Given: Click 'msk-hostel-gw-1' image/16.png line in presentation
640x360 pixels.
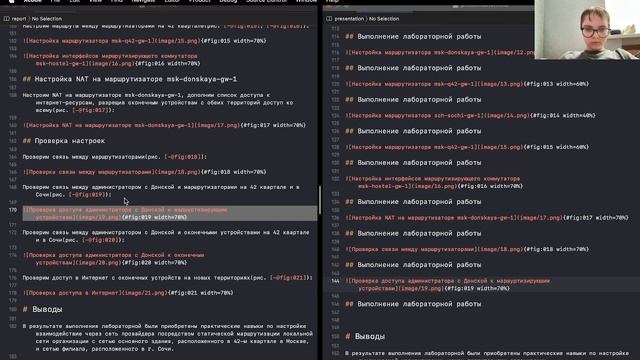Looking at the screenshot, I should coord(434,182).
